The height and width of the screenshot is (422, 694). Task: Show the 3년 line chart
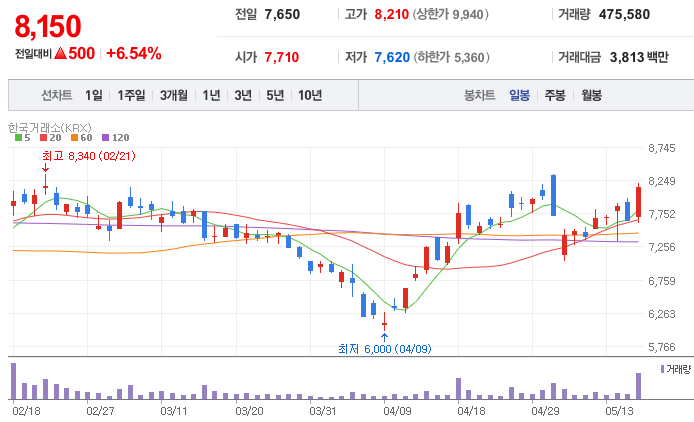pos(243,95)
